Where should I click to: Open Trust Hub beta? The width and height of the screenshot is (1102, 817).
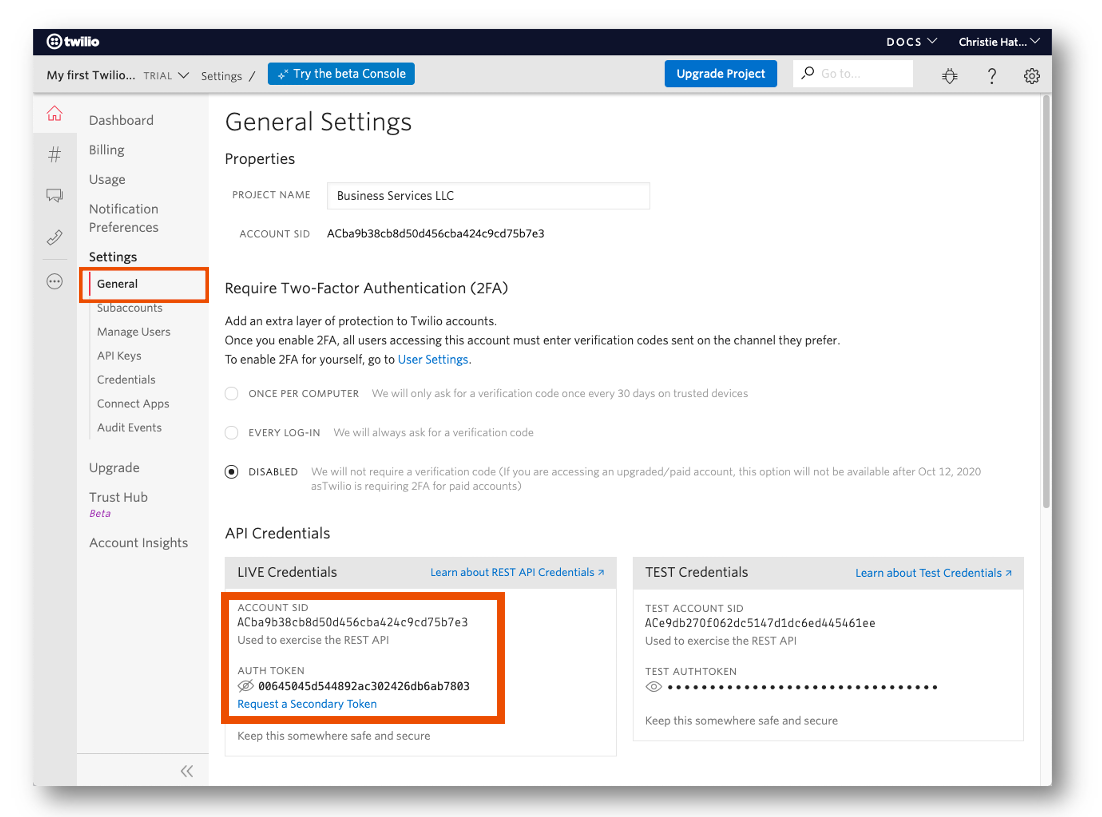point(118,497)
